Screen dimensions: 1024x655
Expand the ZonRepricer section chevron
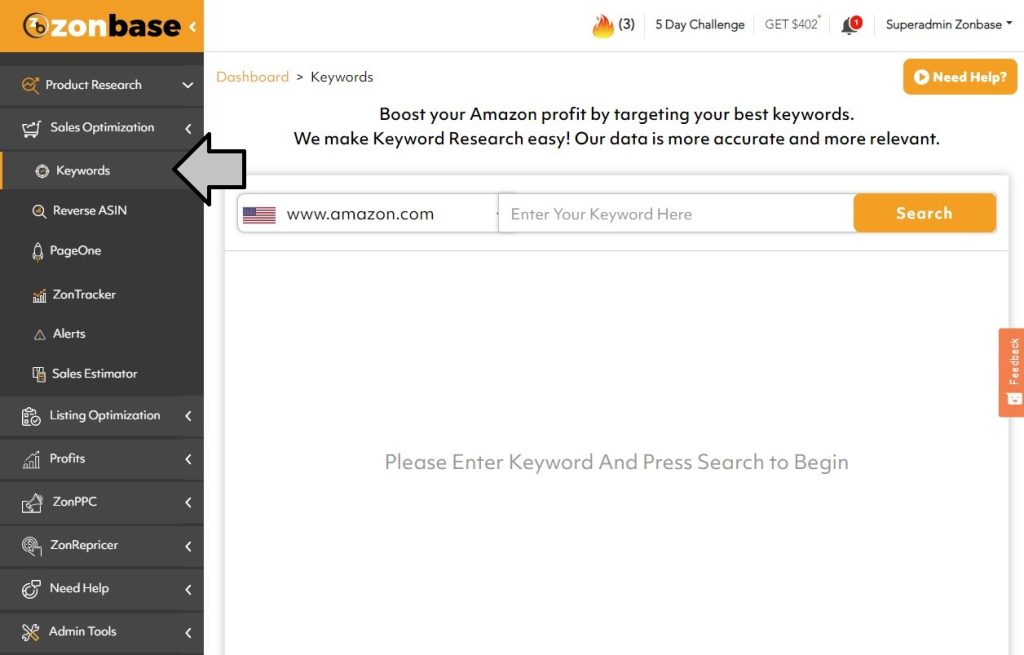click(x=188, y=547)
